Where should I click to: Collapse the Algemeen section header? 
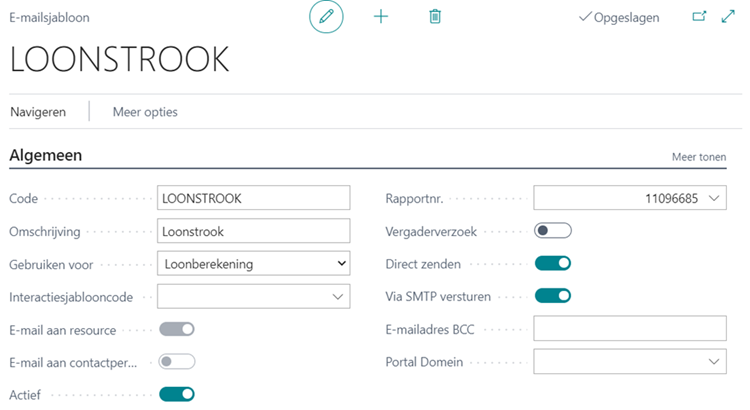[46, 156]
